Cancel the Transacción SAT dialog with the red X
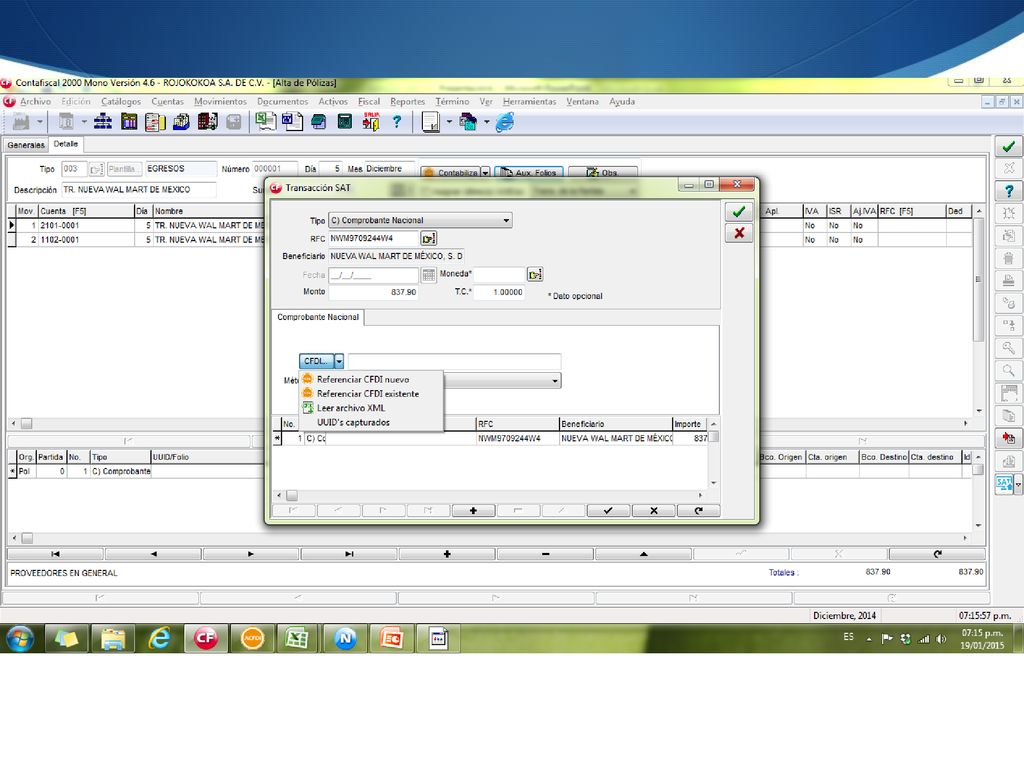Screen dimensions: 1024x768 (x=739, y=233)
